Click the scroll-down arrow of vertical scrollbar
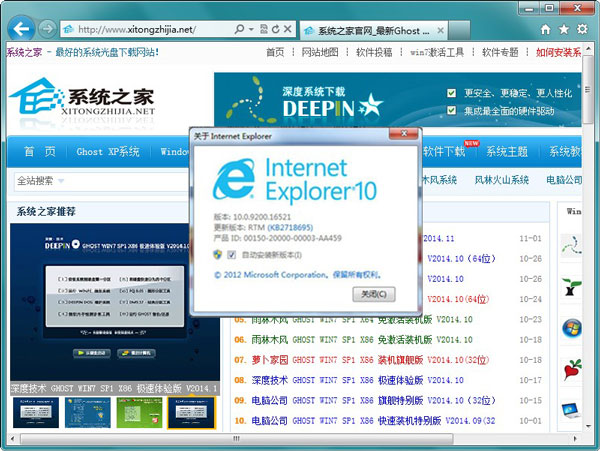Viewport: 600px width, 451px height. (x=588, y=426)
